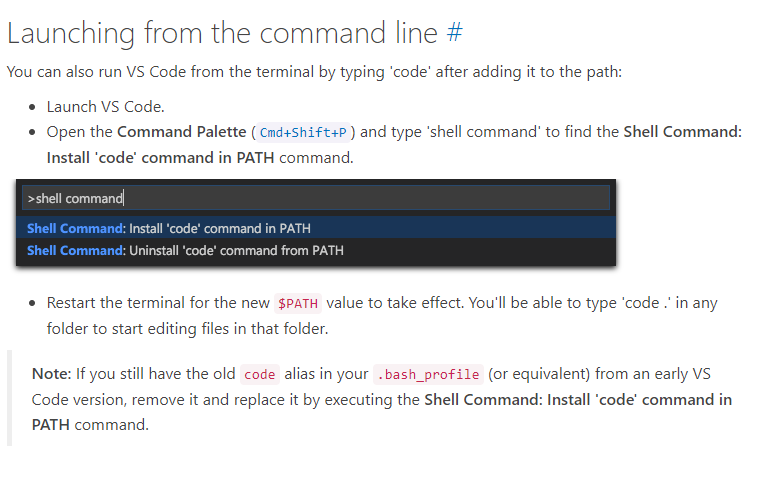Select Install 'code' command in PATH entry

[x=168, y=228]
